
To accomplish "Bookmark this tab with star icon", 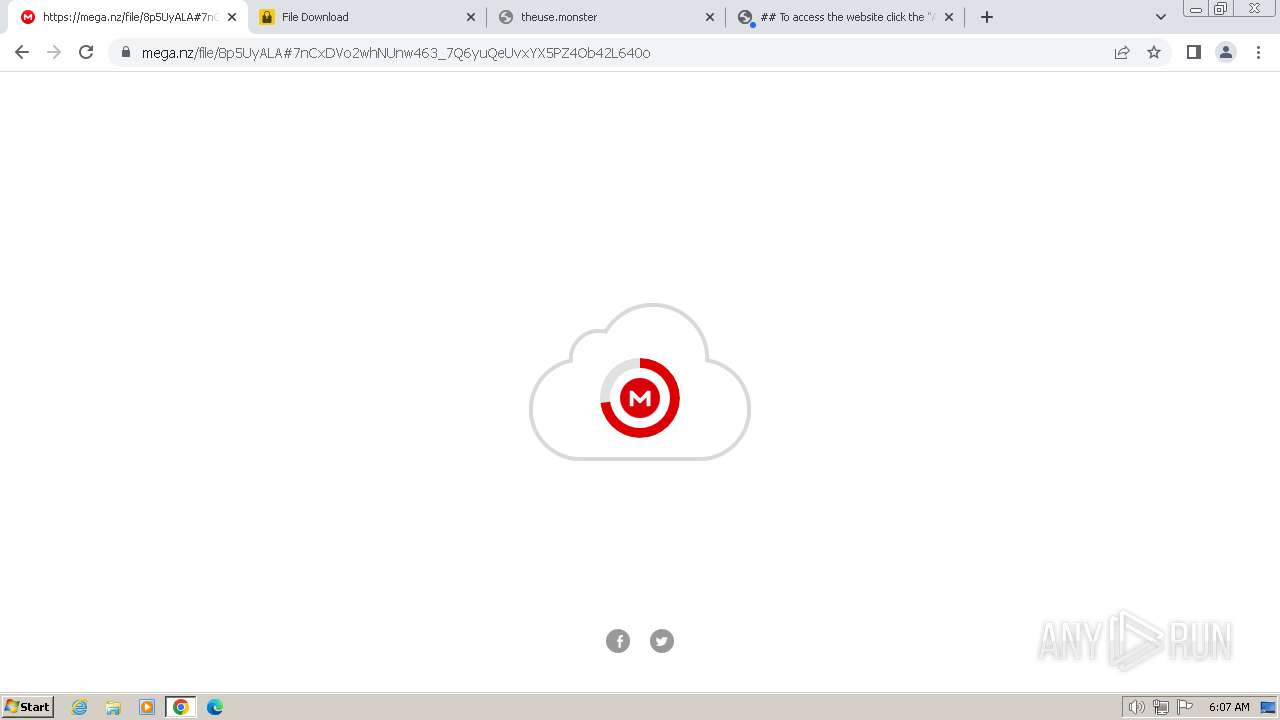I will pyautogui.click(x=1154, y=52).
